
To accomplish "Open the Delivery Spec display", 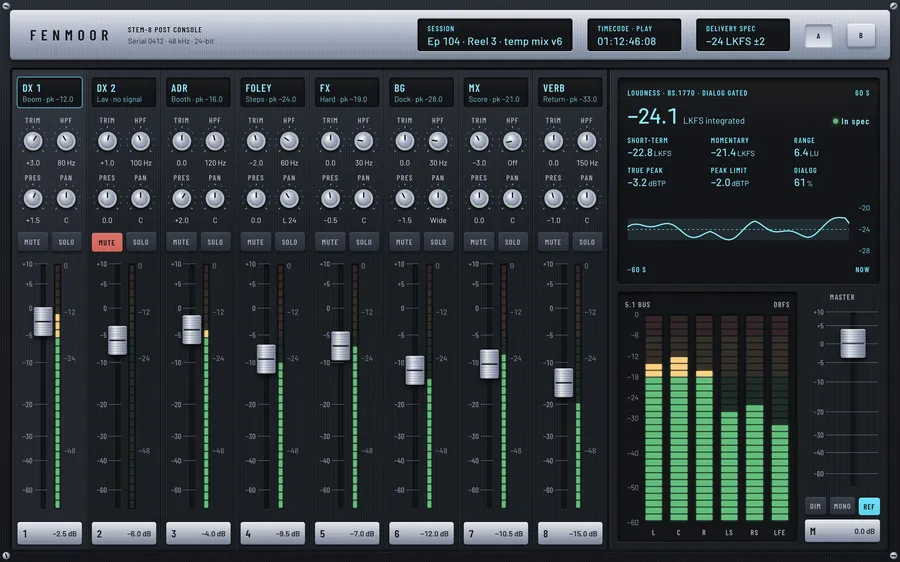I will pyautogui.click(x=743, y=35).
